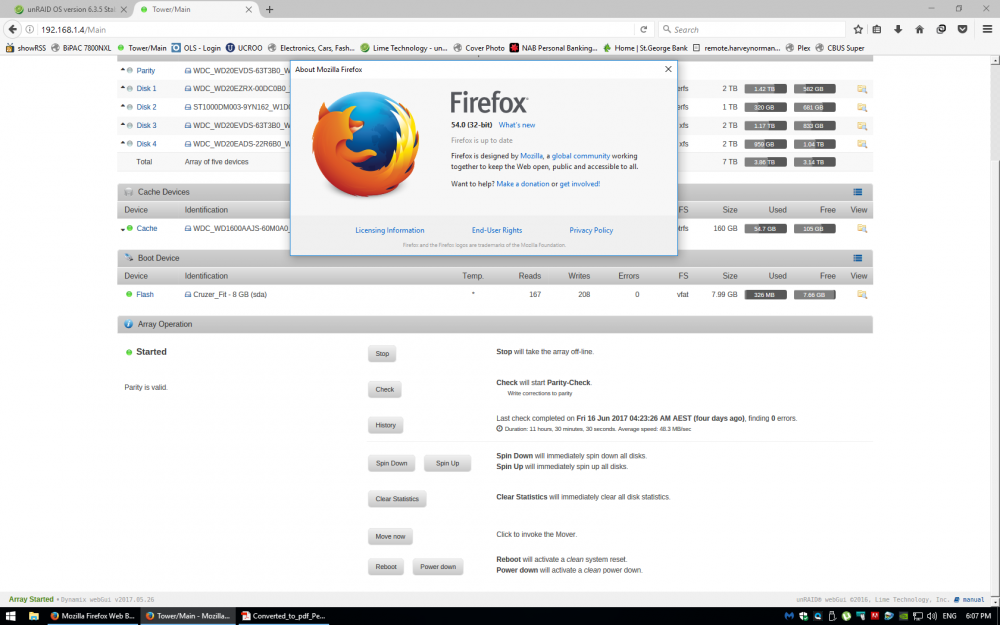The image size is (1000, 625).
Task: Browse the Disk 4 folder icon
Action: tap(862, 144)
